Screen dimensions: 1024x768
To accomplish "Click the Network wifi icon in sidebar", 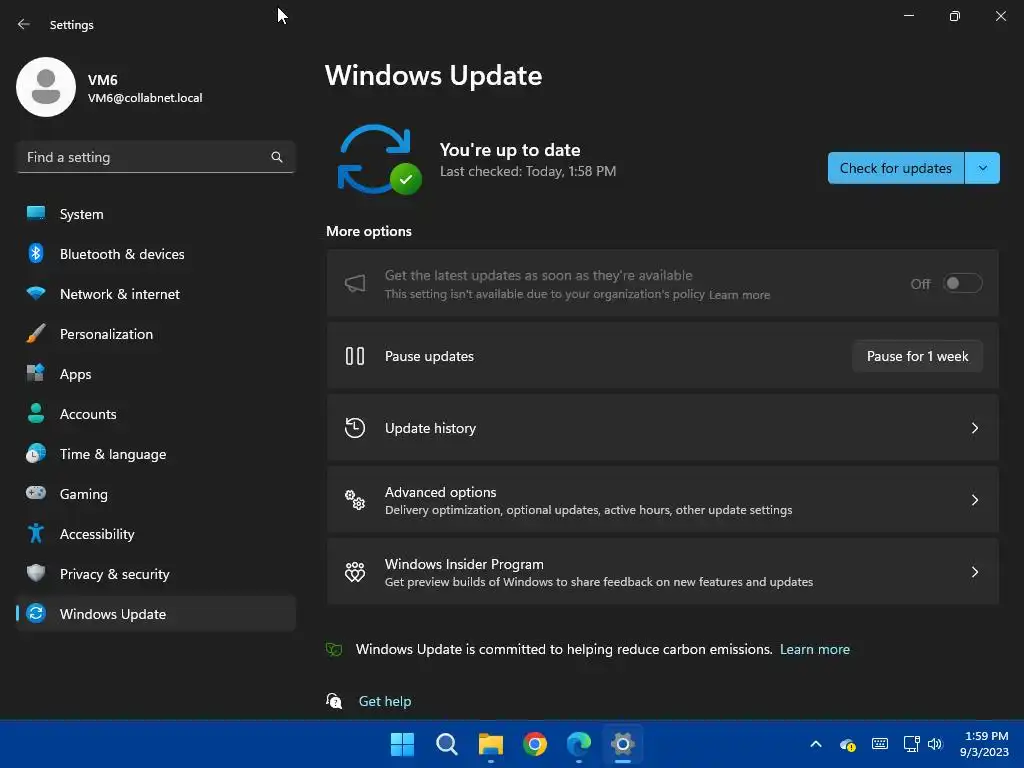I will click(36, 293).
